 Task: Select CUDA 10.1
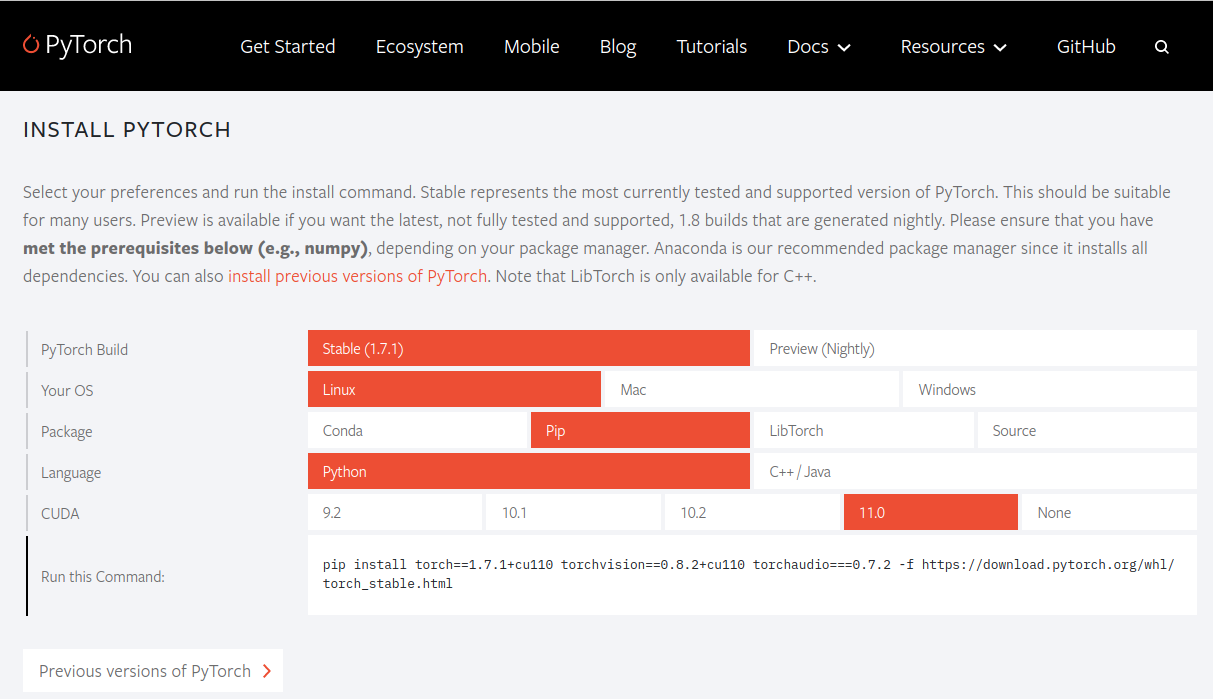574,512
